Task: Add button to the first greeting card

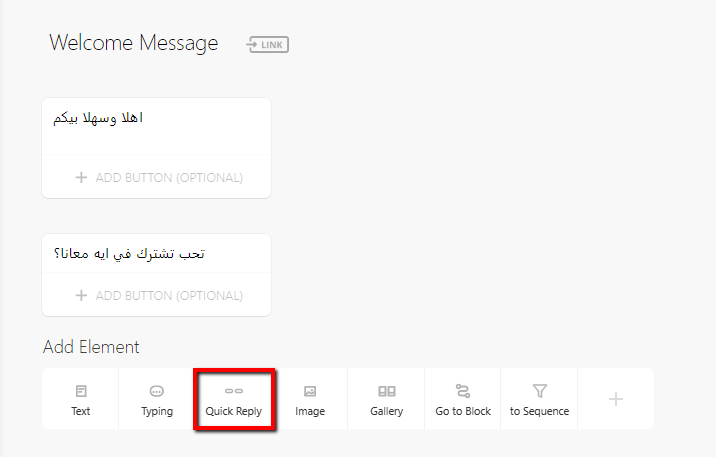Action: coord(157,177)
